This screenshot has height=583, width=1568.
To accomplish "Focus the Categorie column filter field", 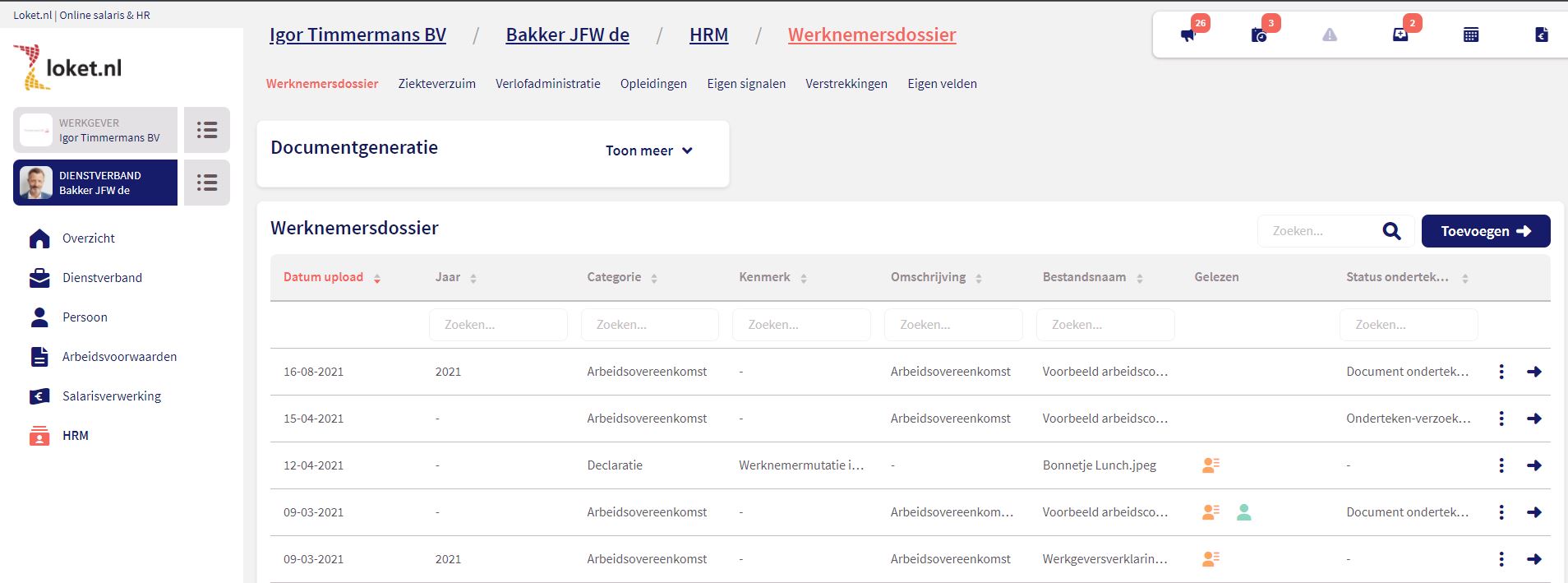I will 649,325.
